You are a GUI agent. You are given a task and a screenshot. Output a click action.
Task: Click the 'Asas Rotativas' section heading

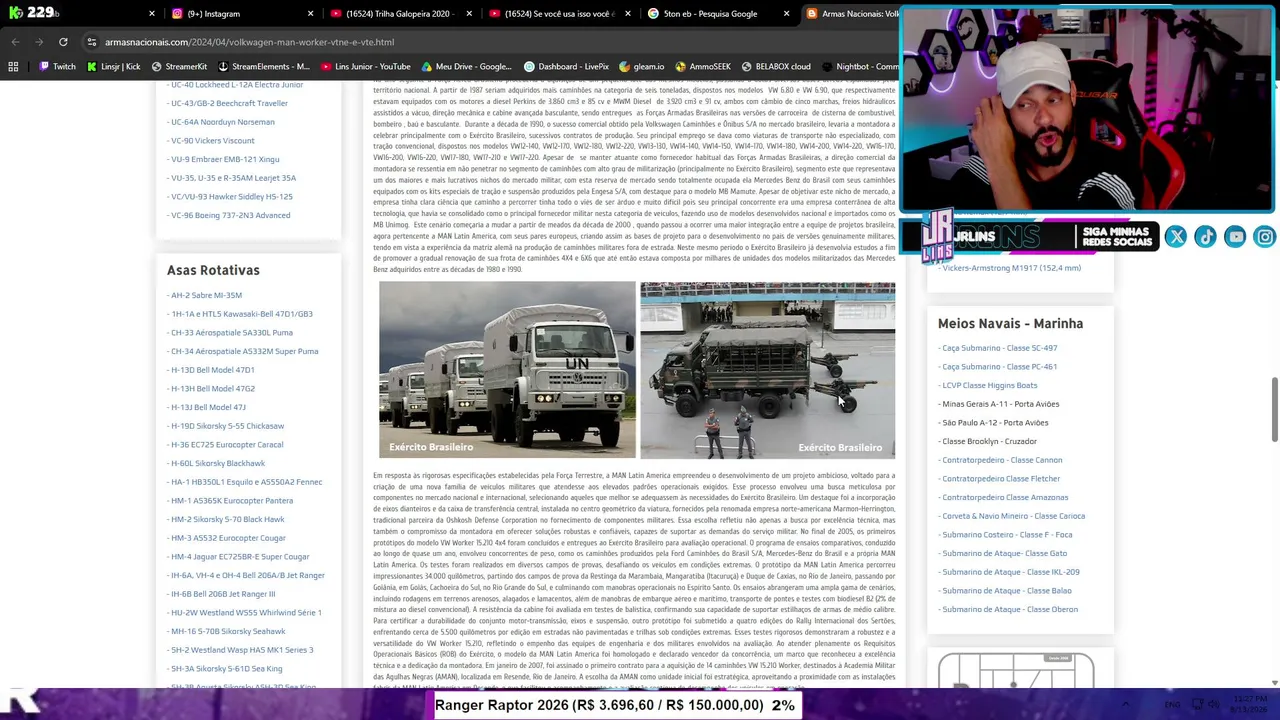(213, 270)
